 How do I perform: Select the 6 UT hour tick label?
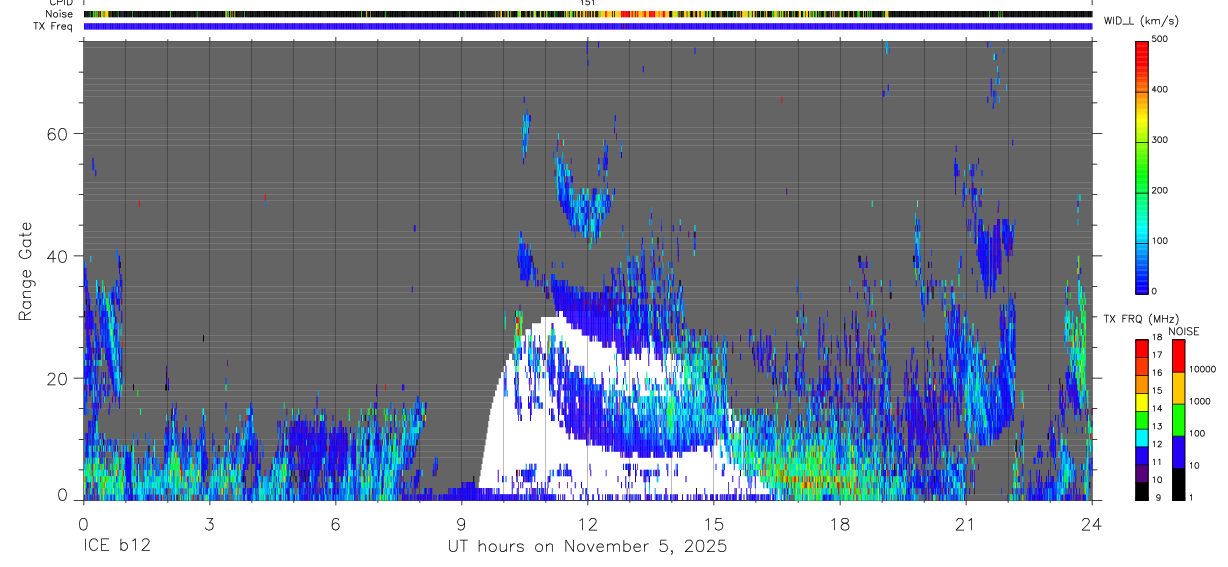(x=335, y=524)
